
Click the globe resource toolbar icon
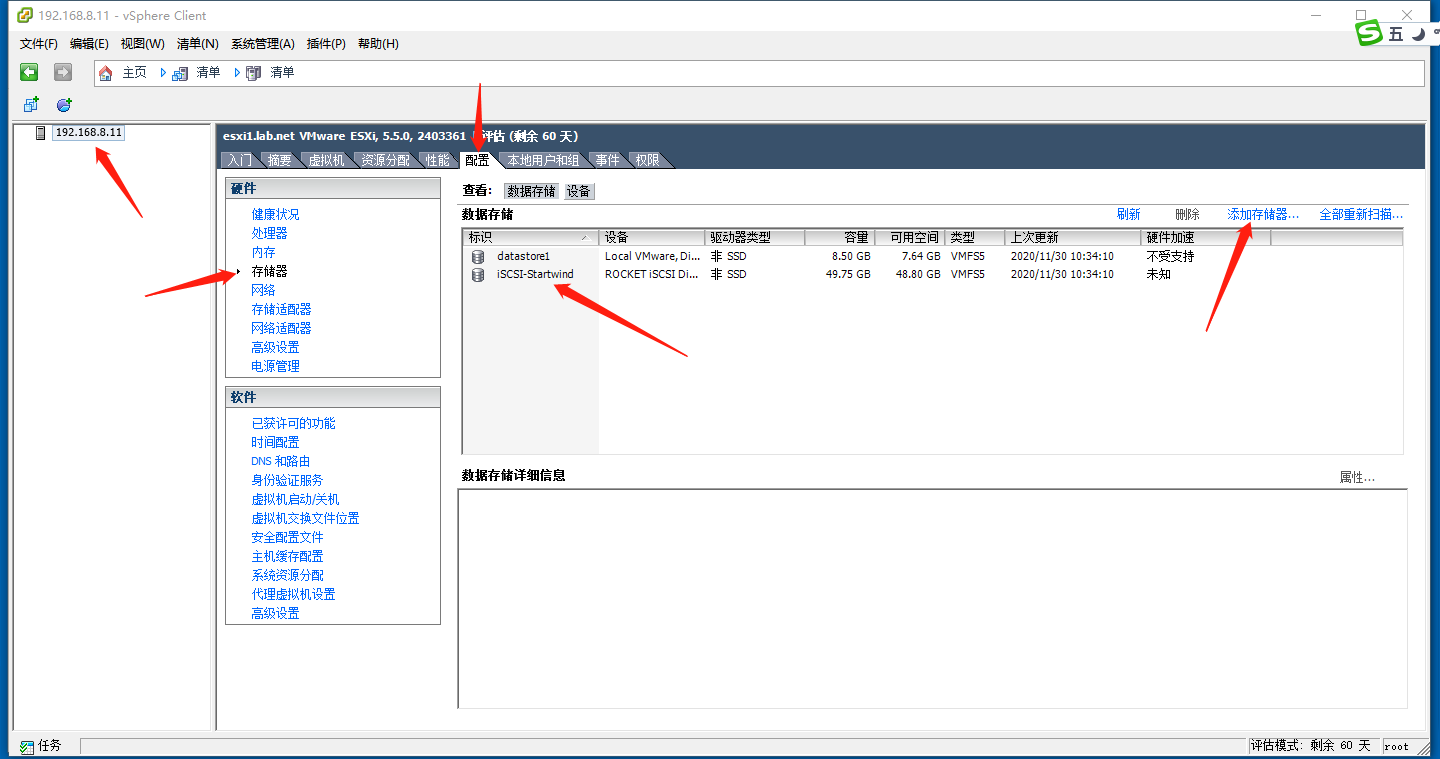pos(64,104)
